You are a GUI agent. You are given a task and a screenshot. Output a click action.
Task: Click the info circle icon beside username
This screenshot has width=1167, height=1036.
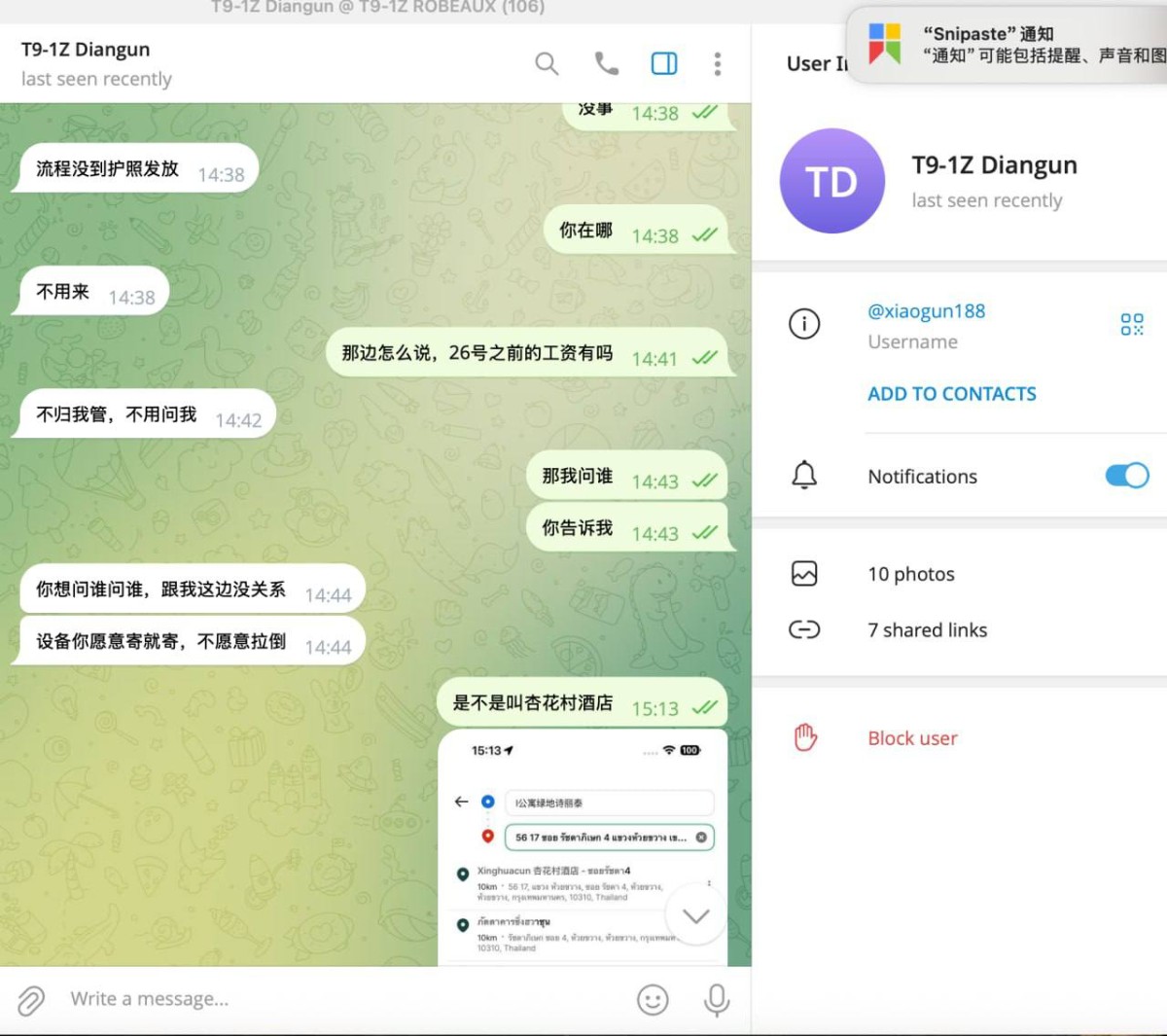click(804, 324)
